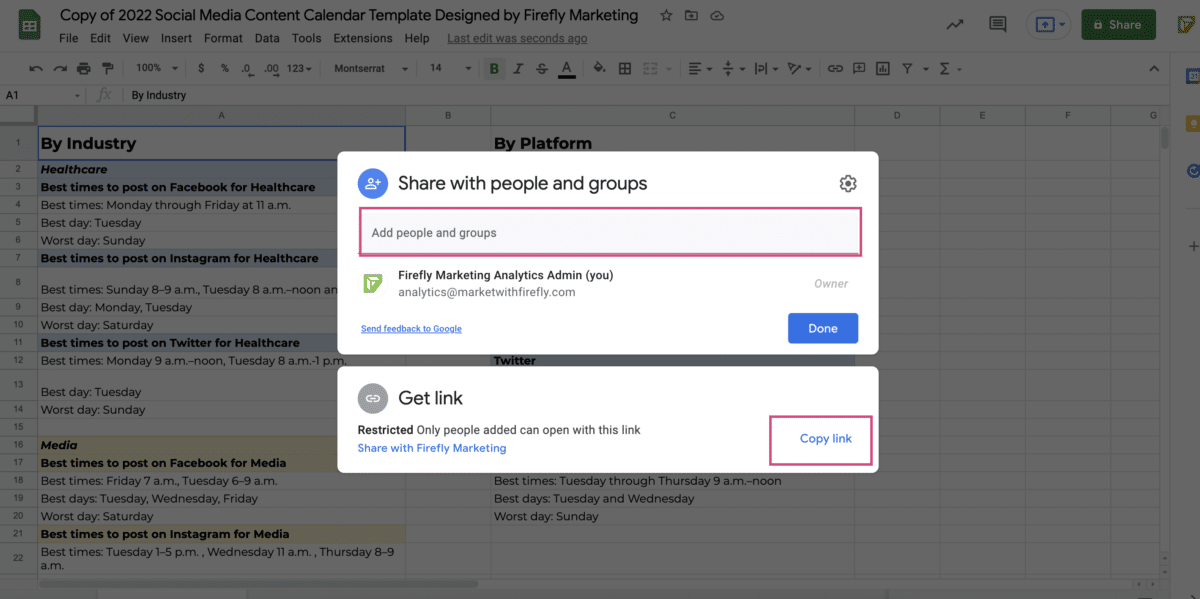Open the File menu
Image resolution: width=1200 pixels, height=599 pixels.
pos(68,38)
